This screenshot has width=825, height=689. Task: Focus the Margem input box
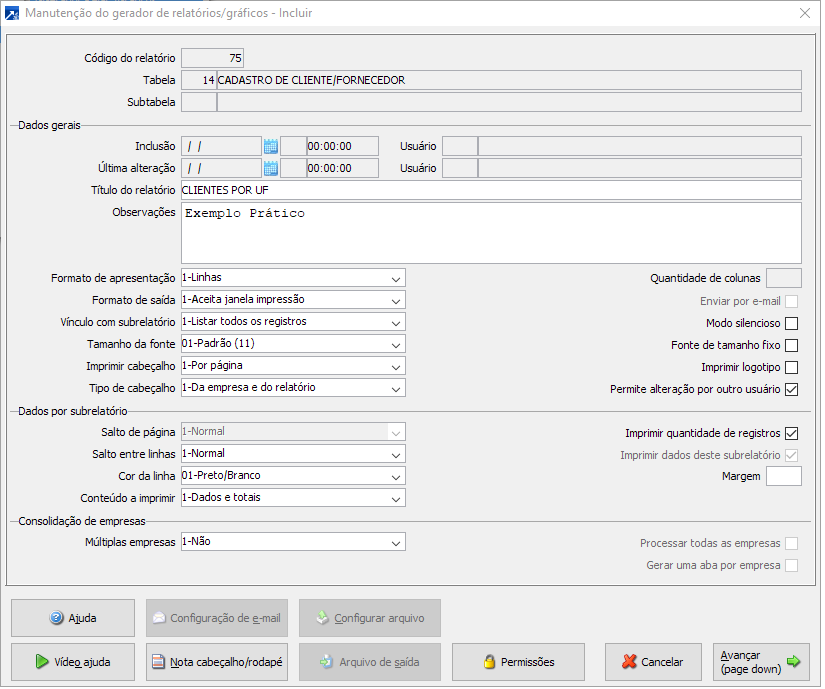pyautogui.click(x=783, y=476)
